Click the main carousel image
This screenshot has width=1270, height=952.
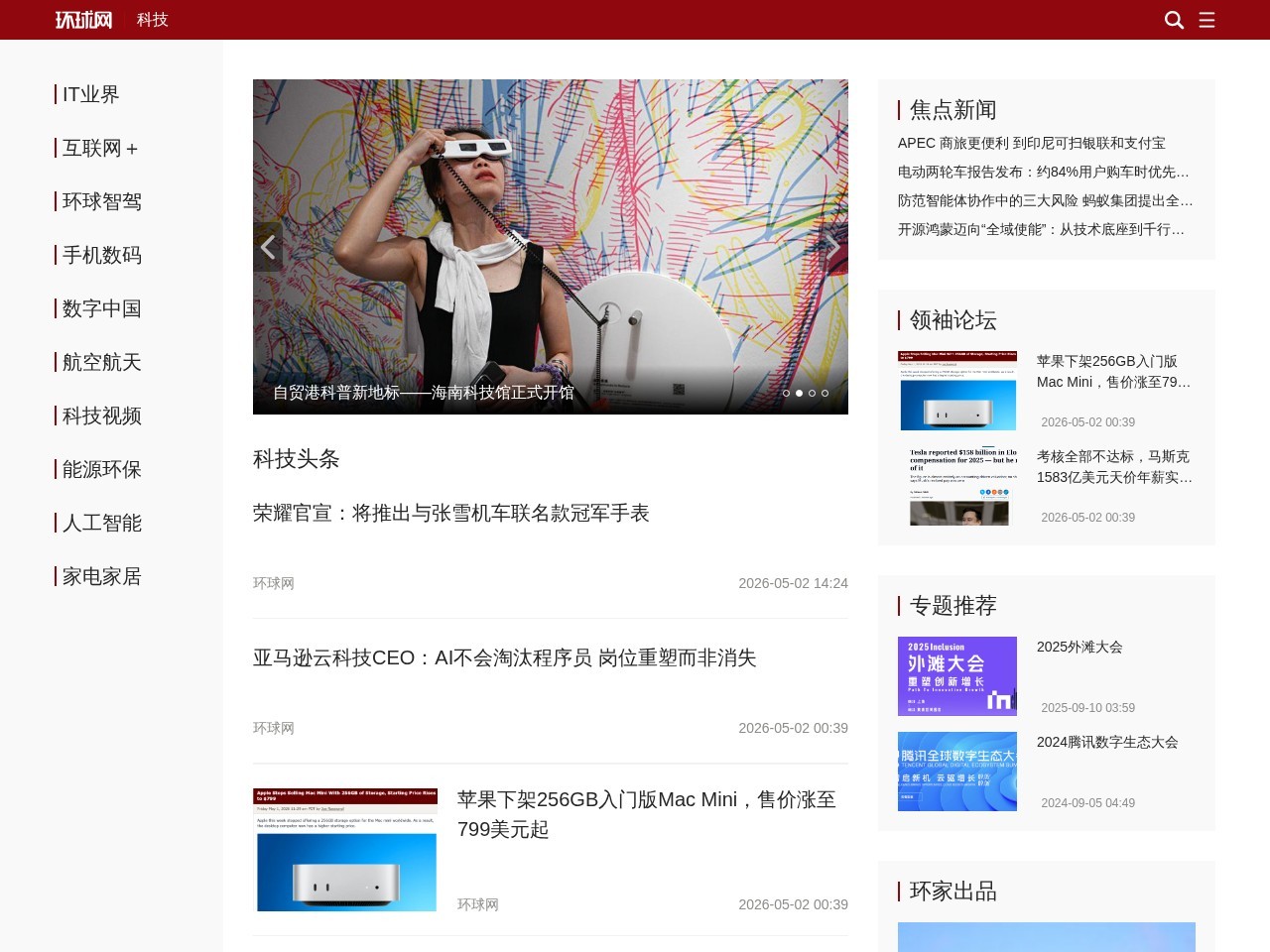click(x=551, y=247)
